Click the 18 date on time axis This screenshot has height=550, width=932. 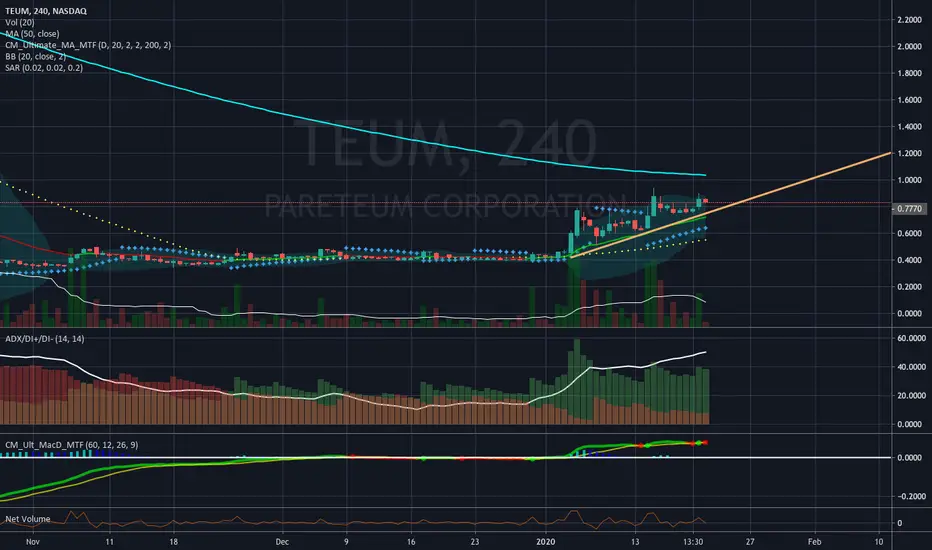click(x=174, y=542)
